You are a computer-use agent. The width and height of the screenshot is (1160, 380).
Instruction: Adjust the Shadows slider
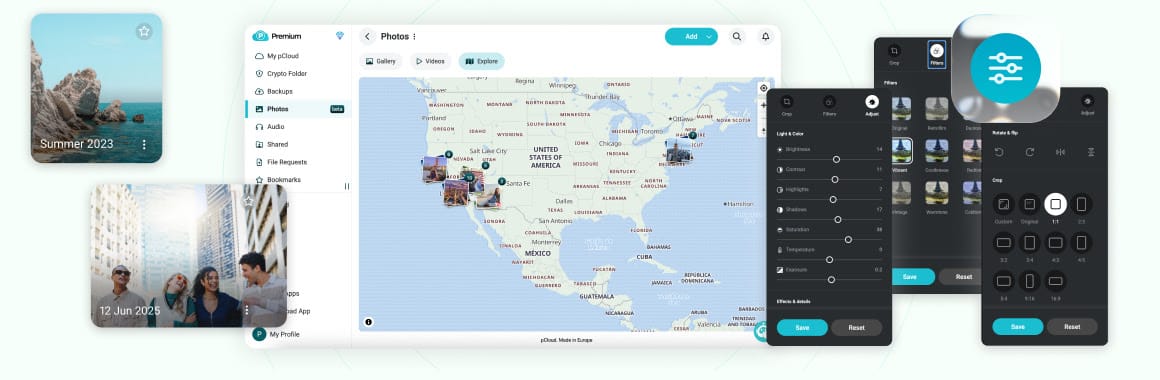click(838, 220)
